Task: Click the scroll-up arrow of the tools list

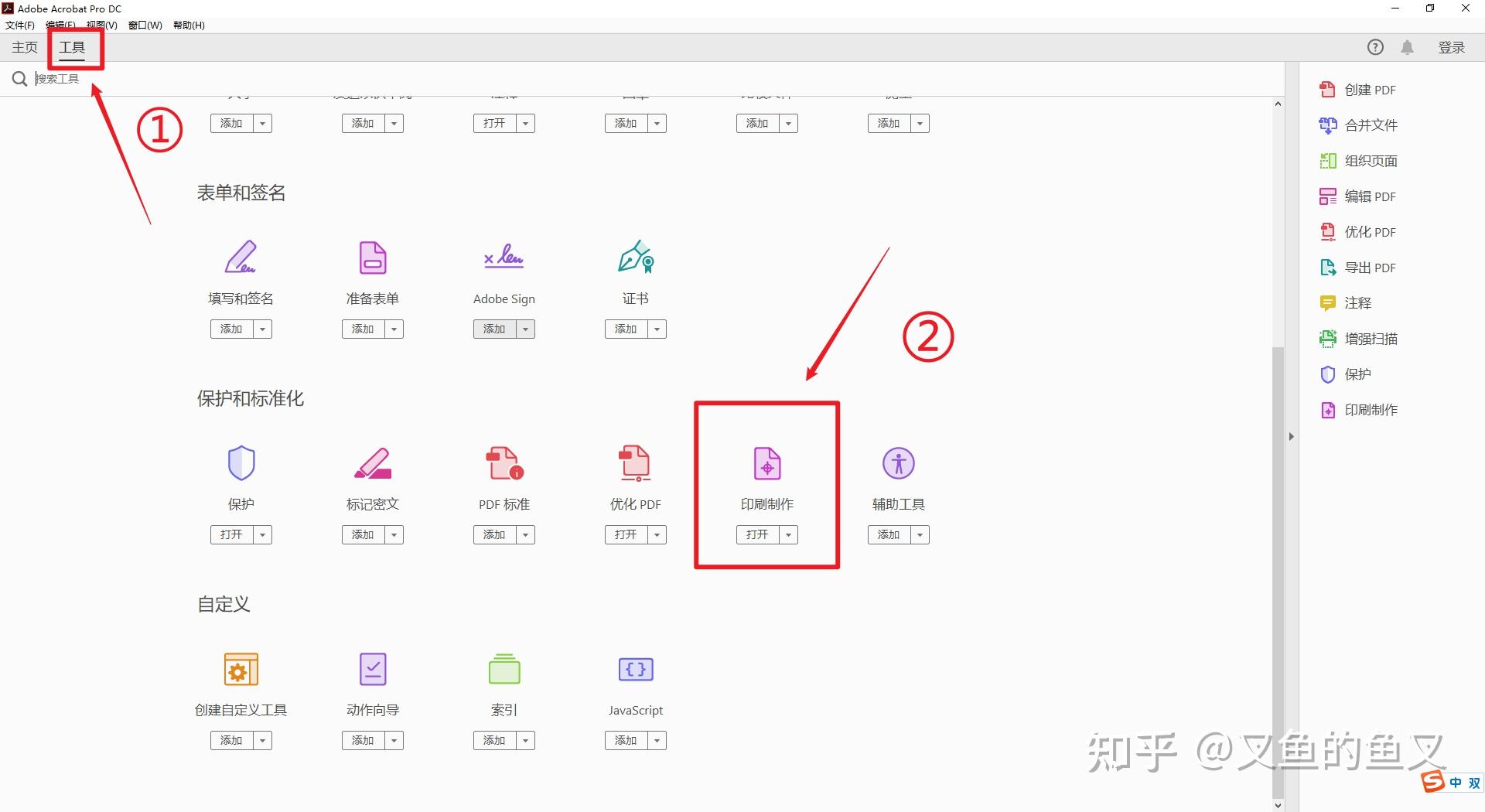Action: point(1278,104)
